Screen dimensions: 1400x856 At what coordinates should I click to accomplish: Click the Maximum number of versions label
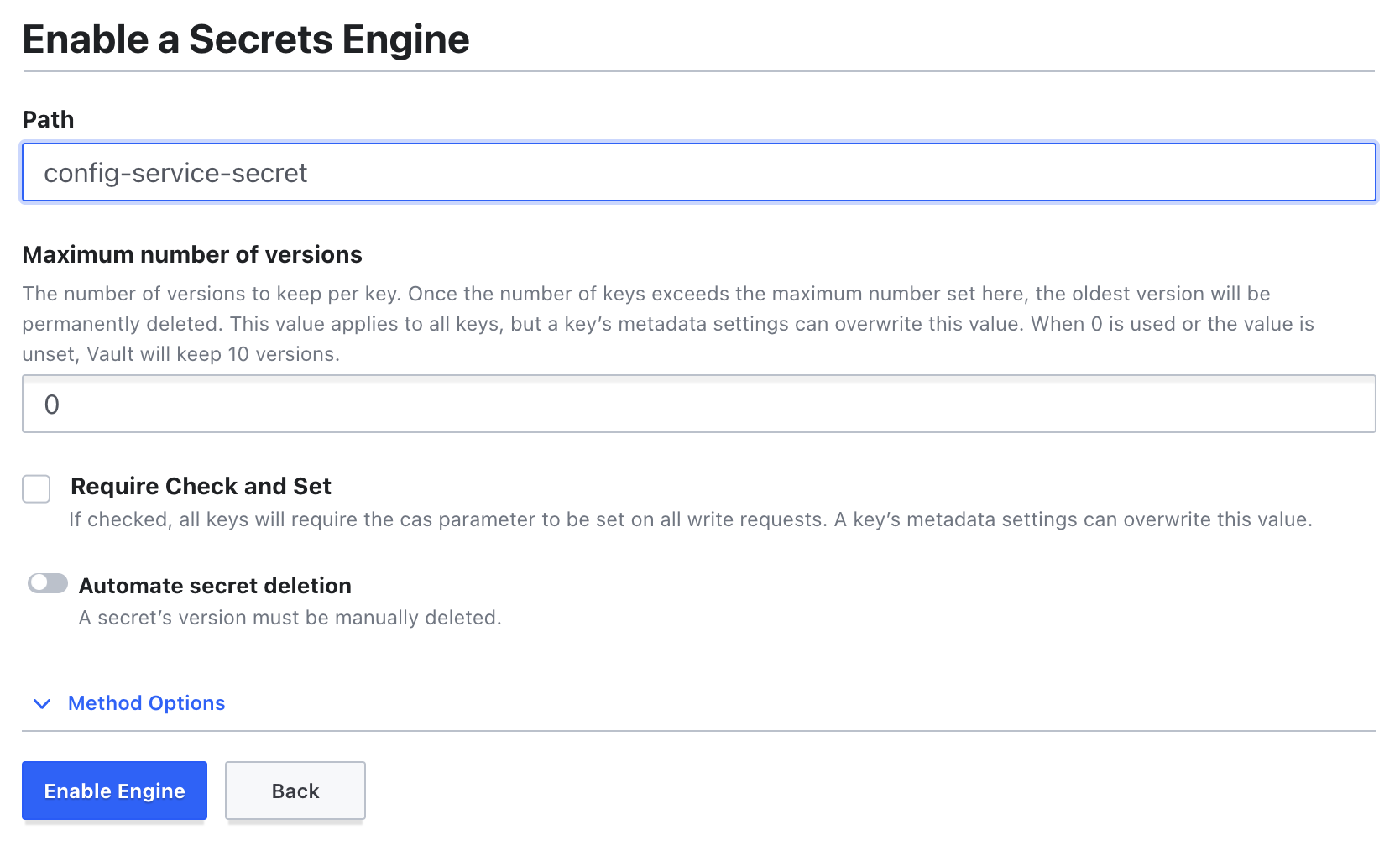click(192, 255)
